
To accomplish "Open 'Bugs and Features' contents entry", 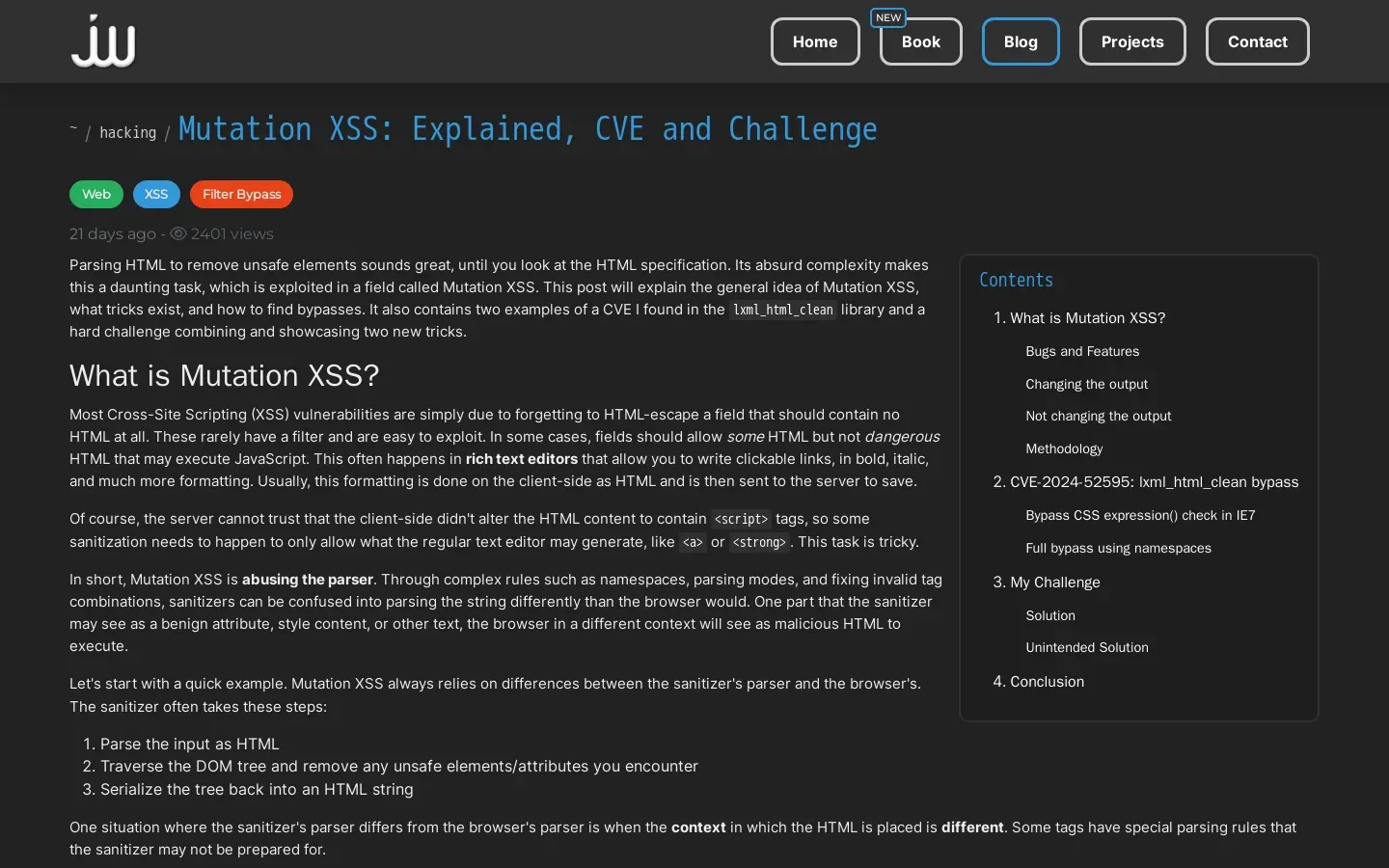I will click(x=1082, y=352).
